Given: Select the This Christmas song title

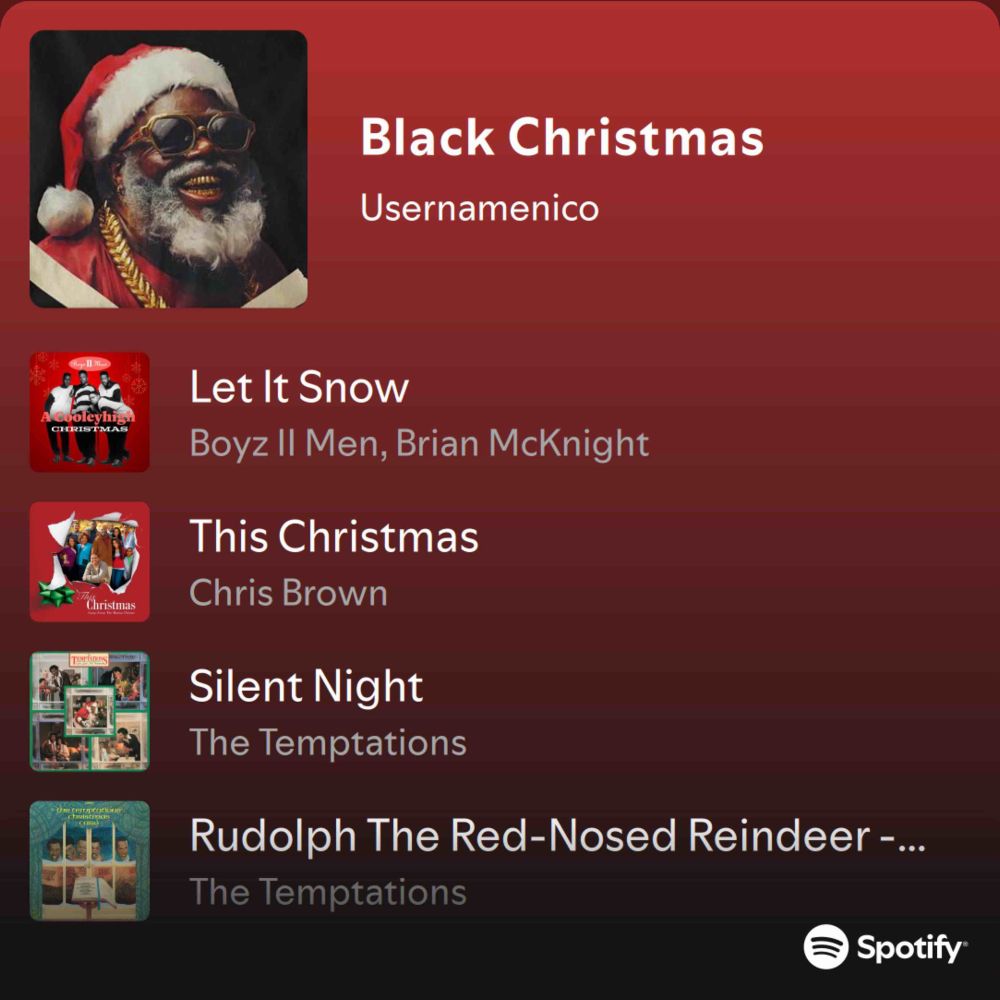Looking at the screenshot, I should coord(334,536).
